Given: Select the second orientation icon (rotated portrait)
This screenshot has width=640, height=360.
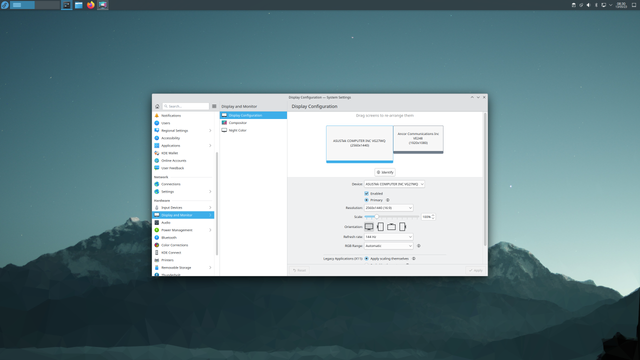Looking at the screenshot, I should pos(380,227).
